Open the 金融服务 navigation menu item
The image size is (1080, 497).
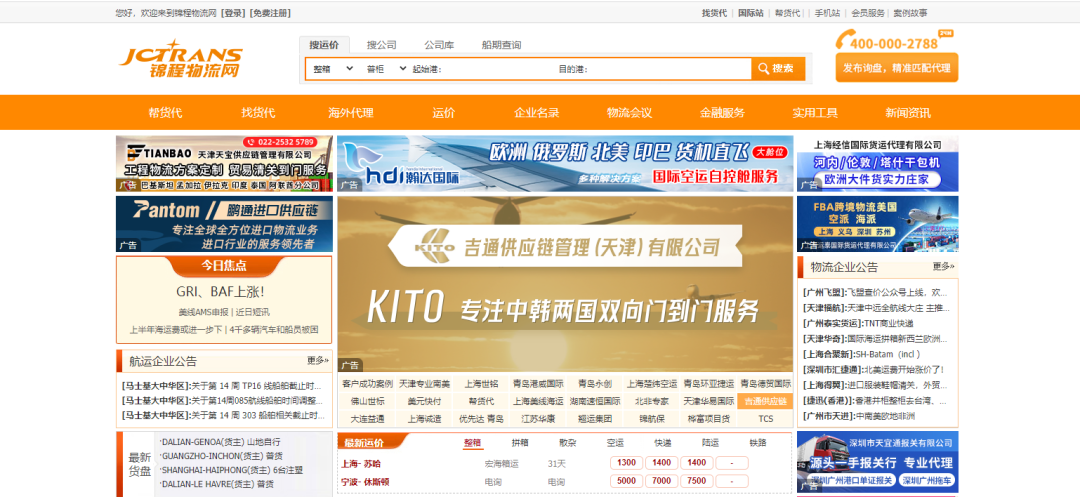click(723, 113)
